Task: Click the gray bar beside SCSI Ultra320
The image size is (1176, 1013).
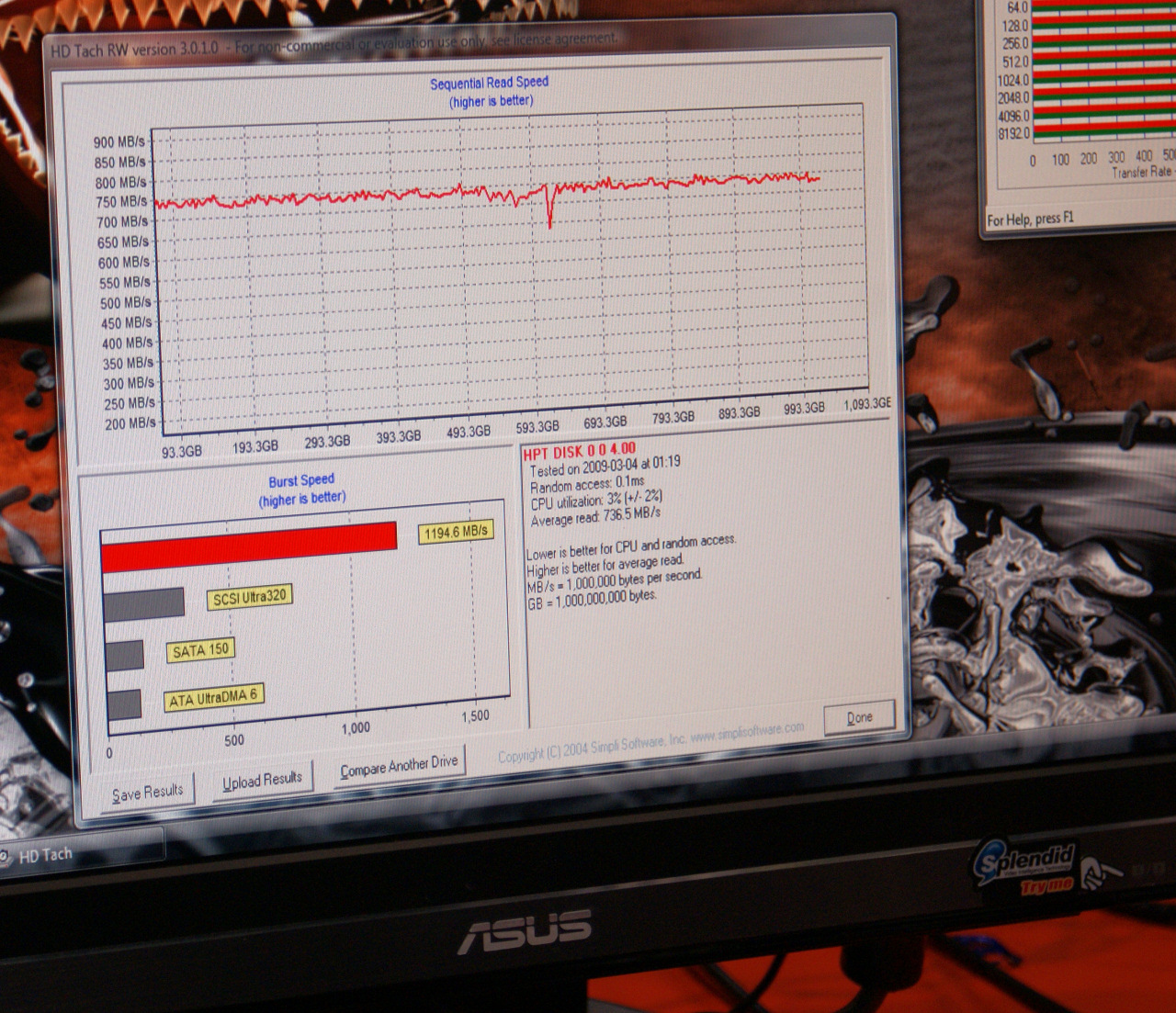Action: point(144,604)
